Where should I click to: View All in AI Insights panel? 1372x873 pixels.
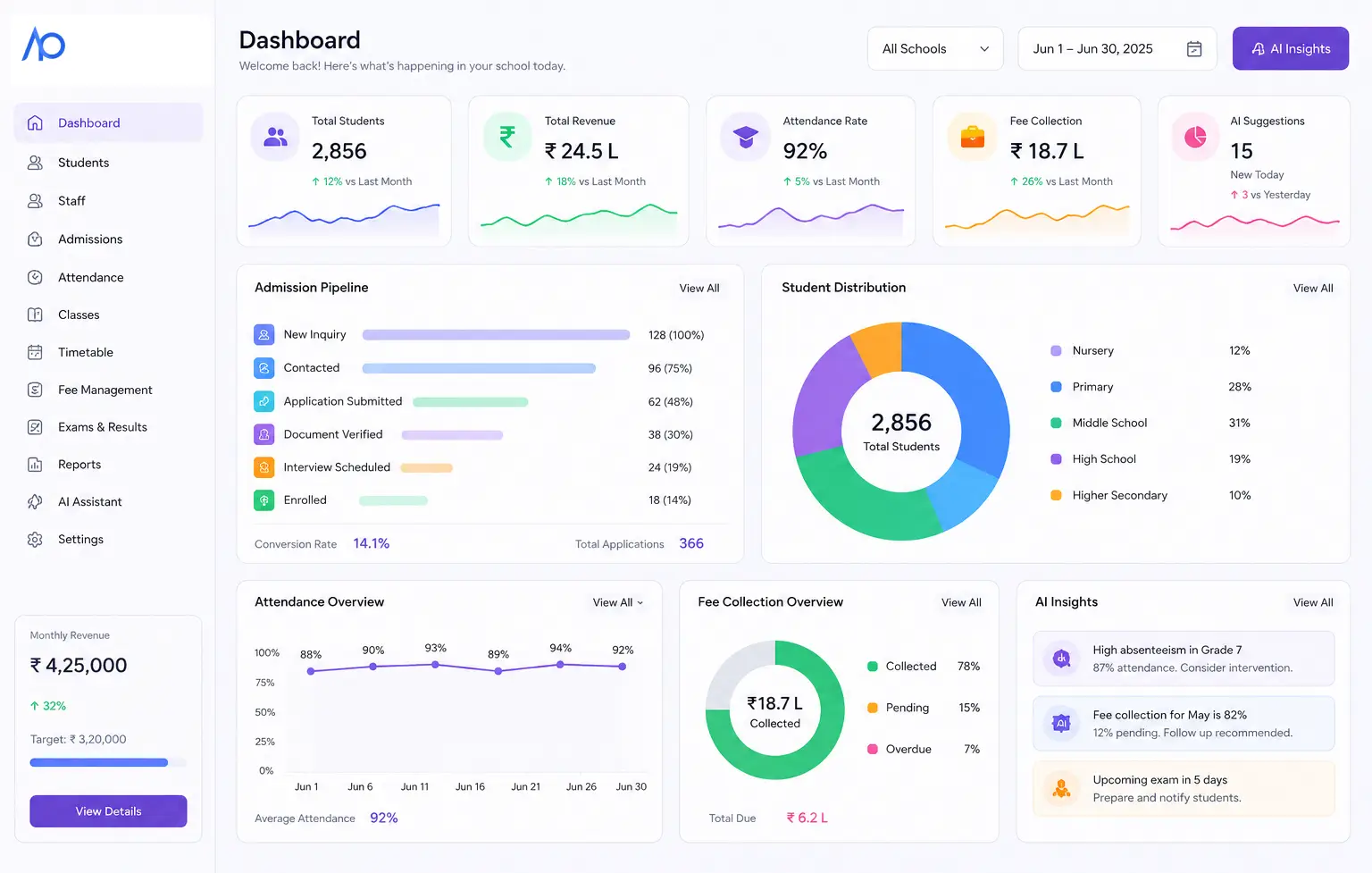click(x=1313, y=603)
